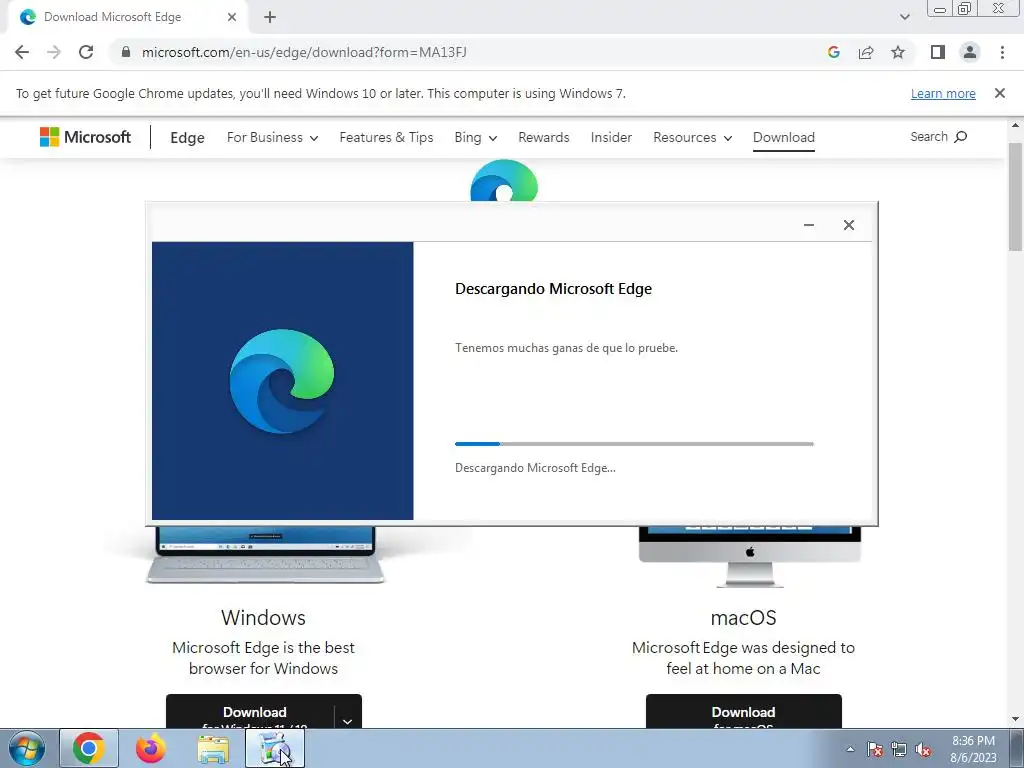Screen dimensions: 1024x768
Task: Close the Edge installer dialog
Action: 848,225
